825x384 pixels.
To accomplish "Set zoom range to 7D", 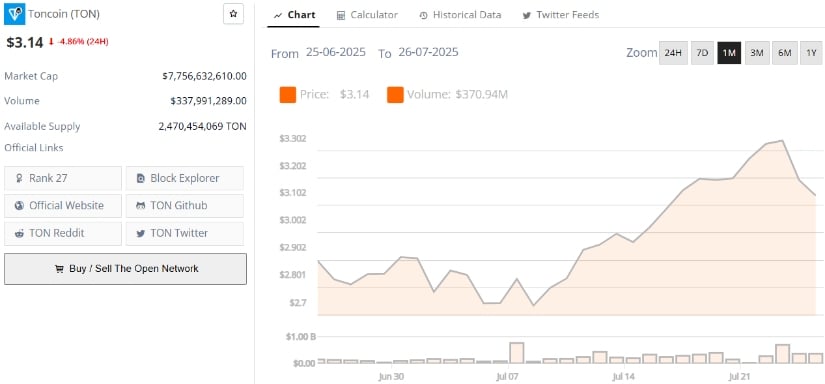I will (702, 53).
